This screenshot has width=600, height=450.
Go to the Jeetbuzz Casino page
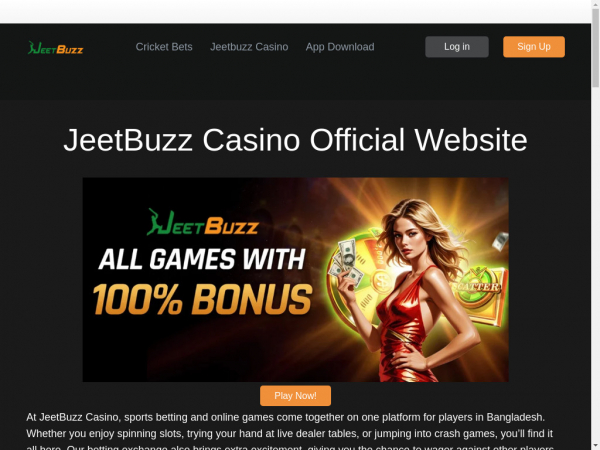(x=249, y=47)
